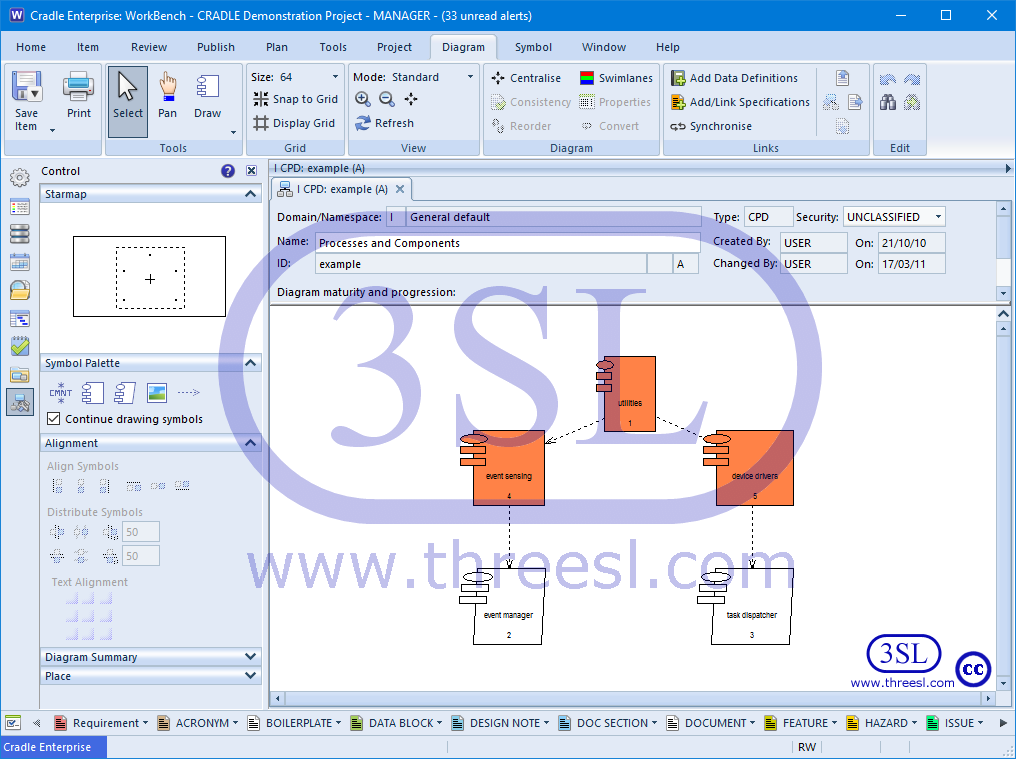1016x759 pixels.
Task: Click the first component symbol in palette
Action: [x=93, y=393]
